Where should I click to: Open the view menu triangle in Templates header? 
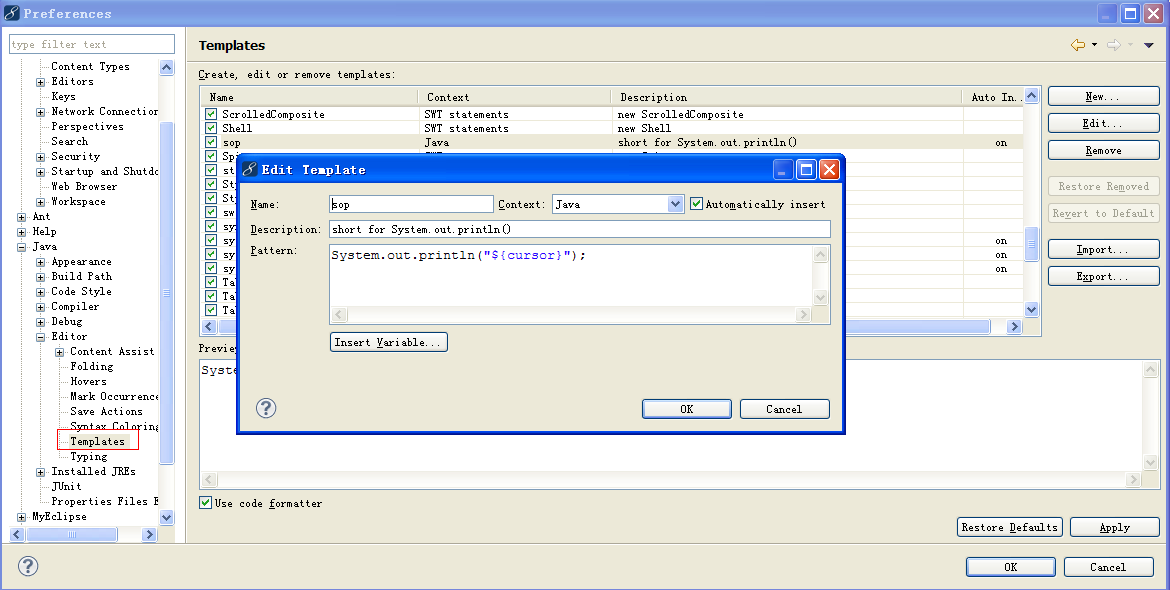click(1149, 45)
